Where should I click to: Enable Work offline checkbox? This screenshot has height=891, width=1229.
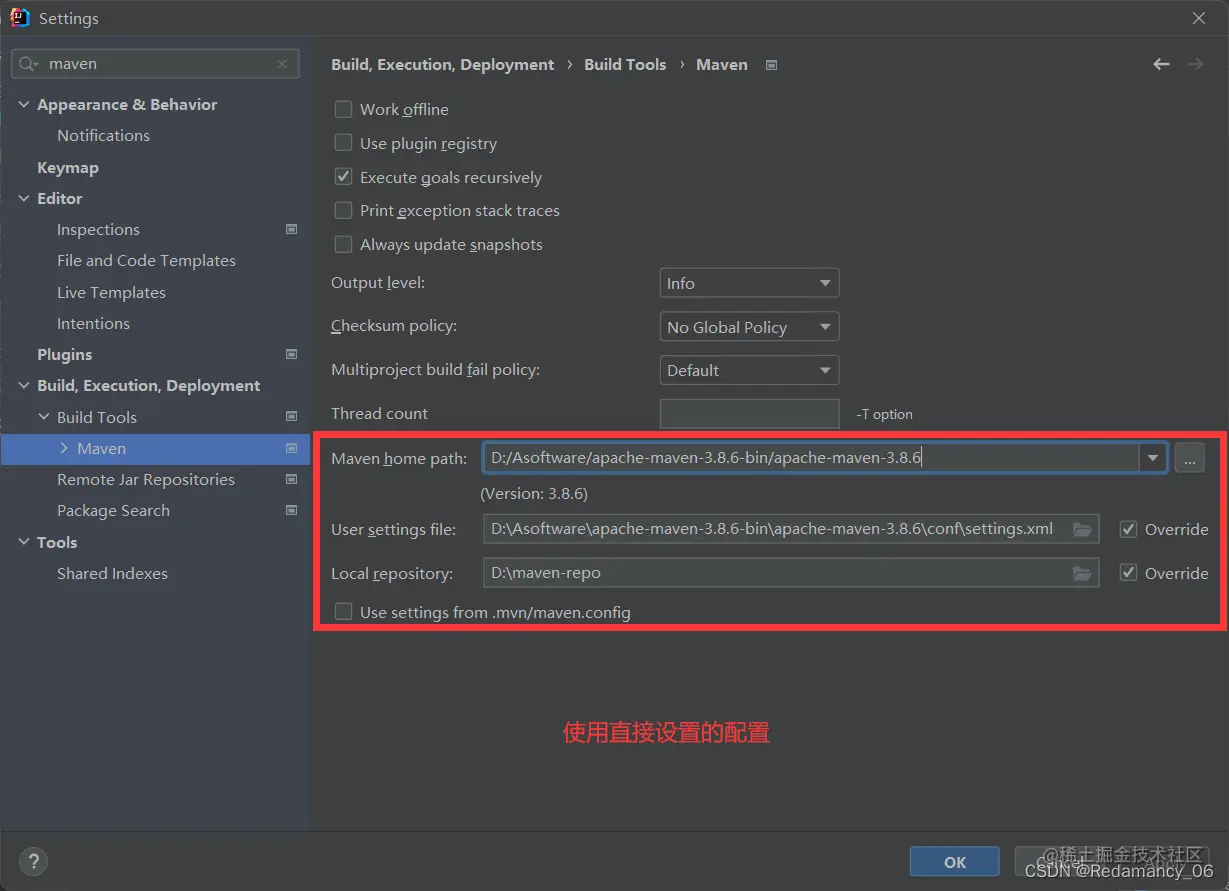343,109
